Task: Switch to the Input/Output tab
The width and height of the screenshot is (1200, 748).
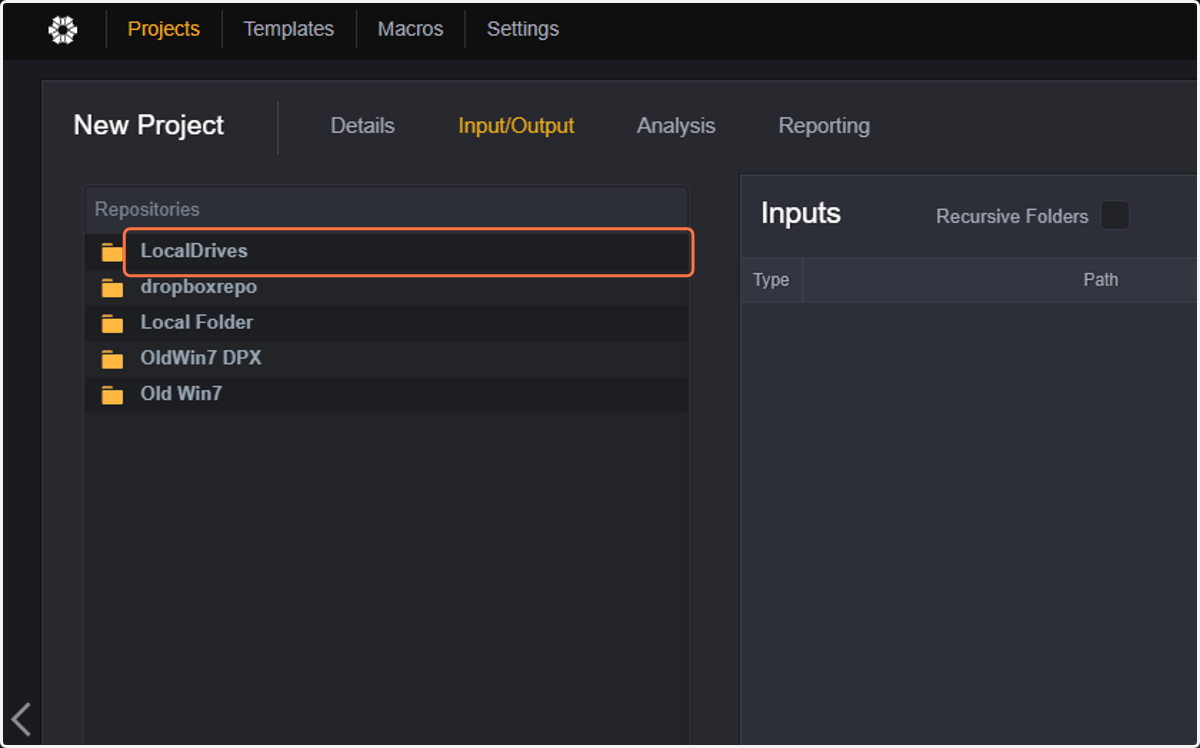Action: coord(516,126)
